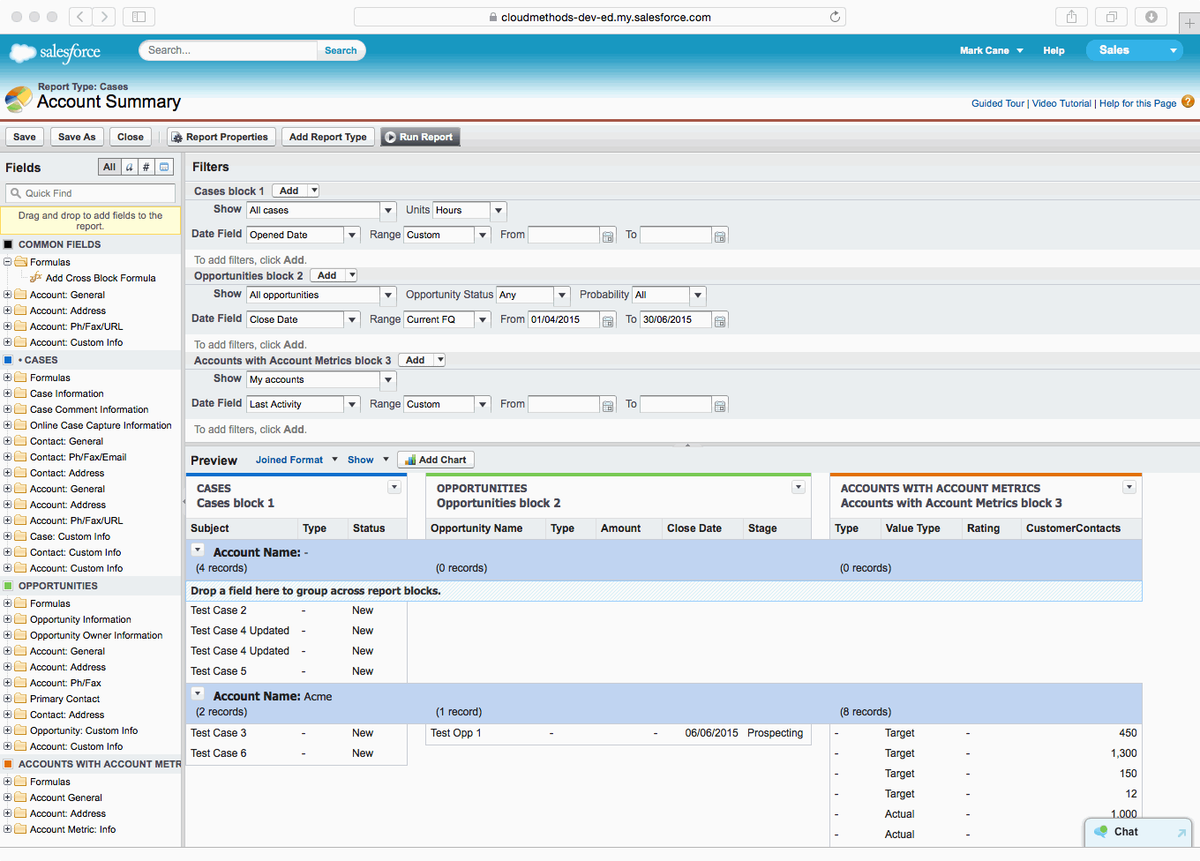Open calendar picker for Opportunities block From date
The image size is (1200, 861).
[x=607, y=320]
